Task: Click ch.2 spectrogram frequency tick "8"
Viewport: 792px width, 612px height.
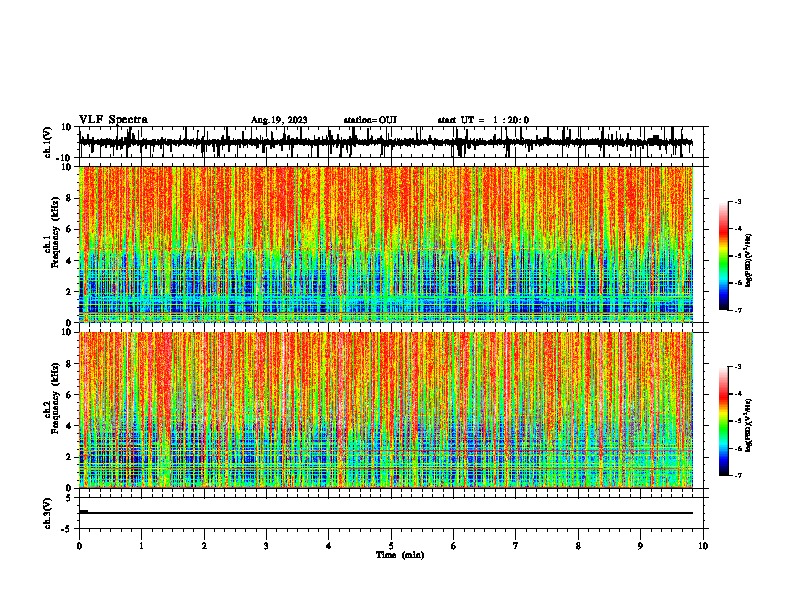Action: (x=69, y=364)
